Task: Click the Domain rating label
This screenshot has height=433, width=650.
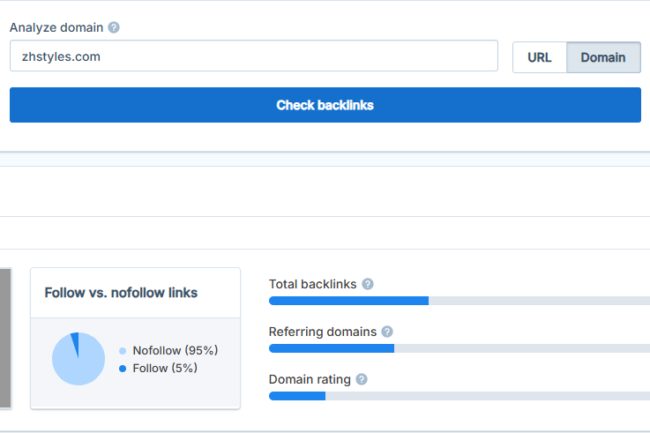Action: point(310,380)
